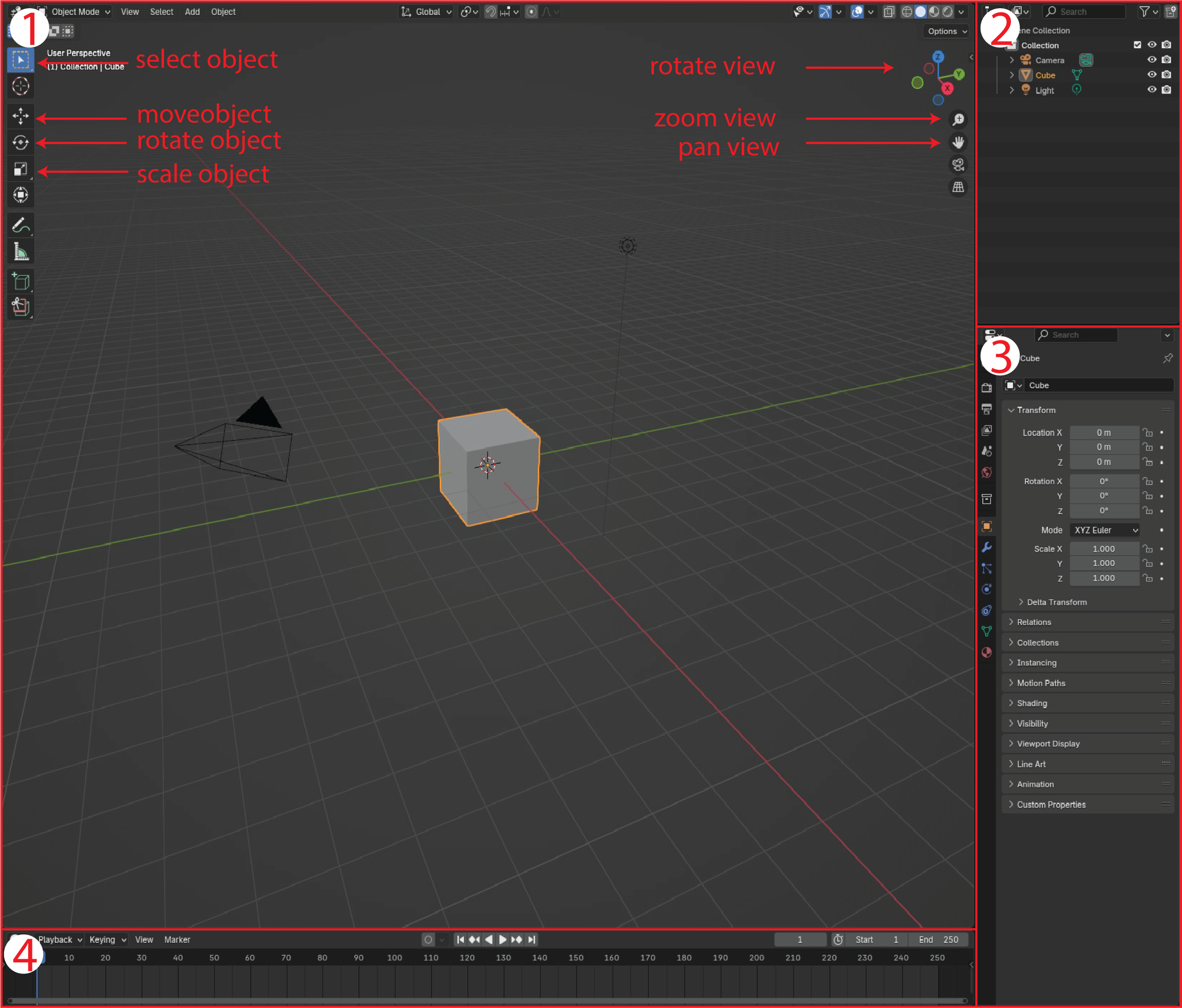This screenshot has width=1182, height=1008.
Task: Click the End frame 250 field
Action: pos(939,940)
